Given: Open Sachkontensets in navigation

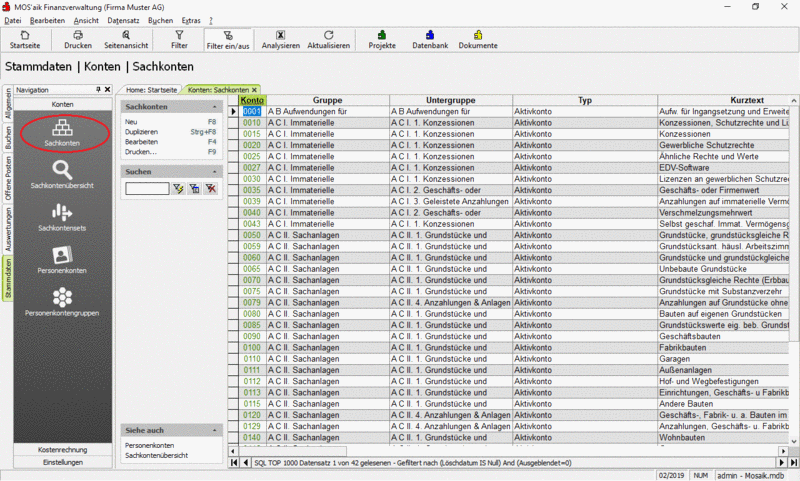Looking at the screenshot, I should [x=62, y=218].
